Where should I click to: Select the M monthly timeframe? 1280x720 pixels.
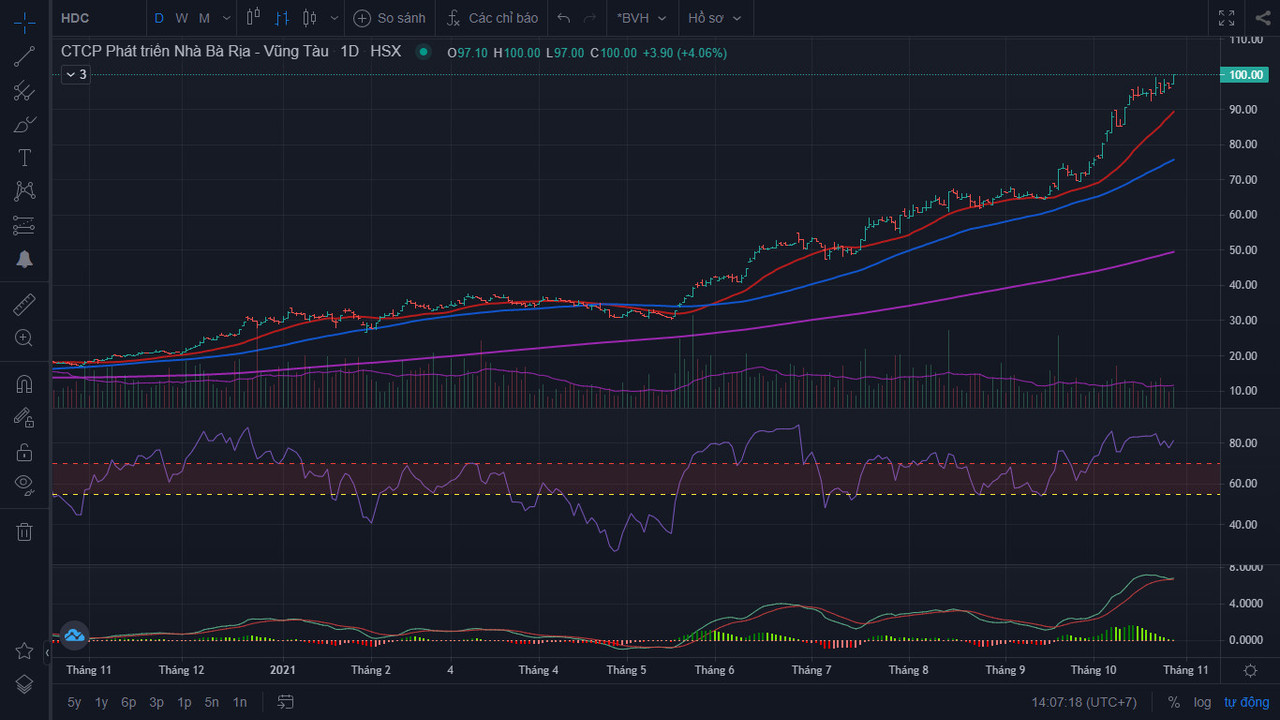204,18
